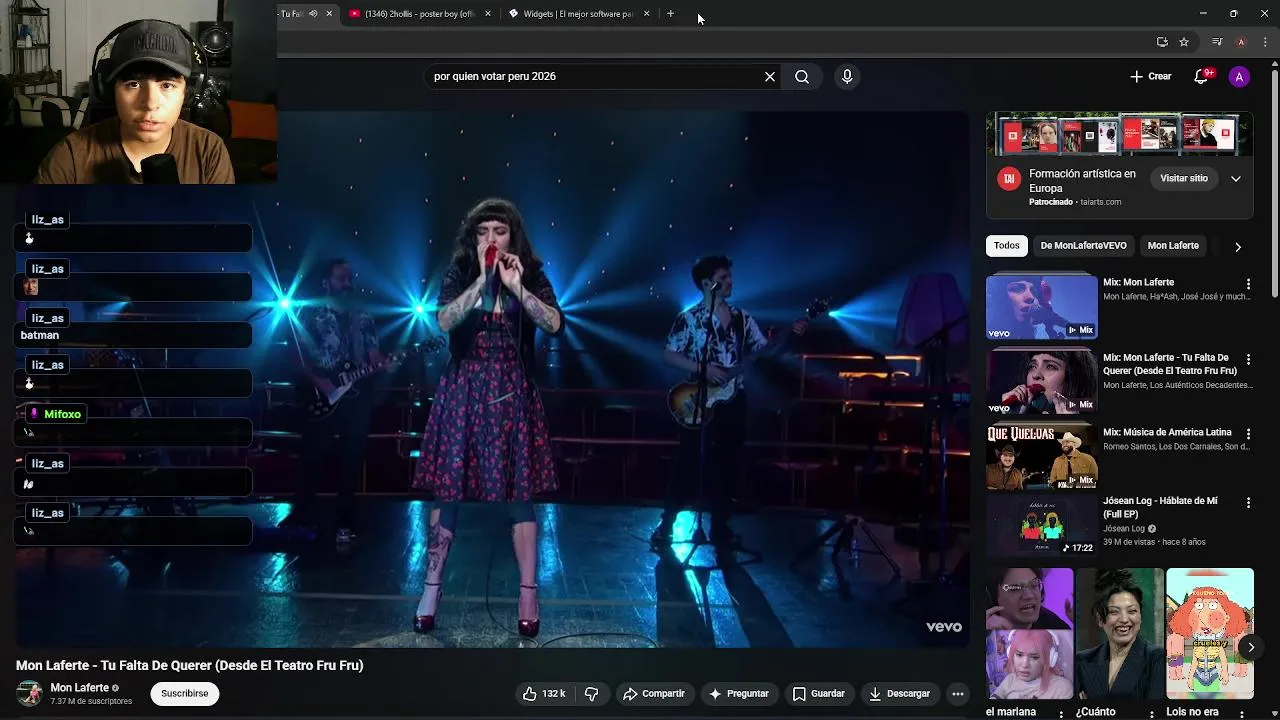This screenshot has height=720, width=1280.
Task: Clear the YouTube search box text
Action: point(770,76)
